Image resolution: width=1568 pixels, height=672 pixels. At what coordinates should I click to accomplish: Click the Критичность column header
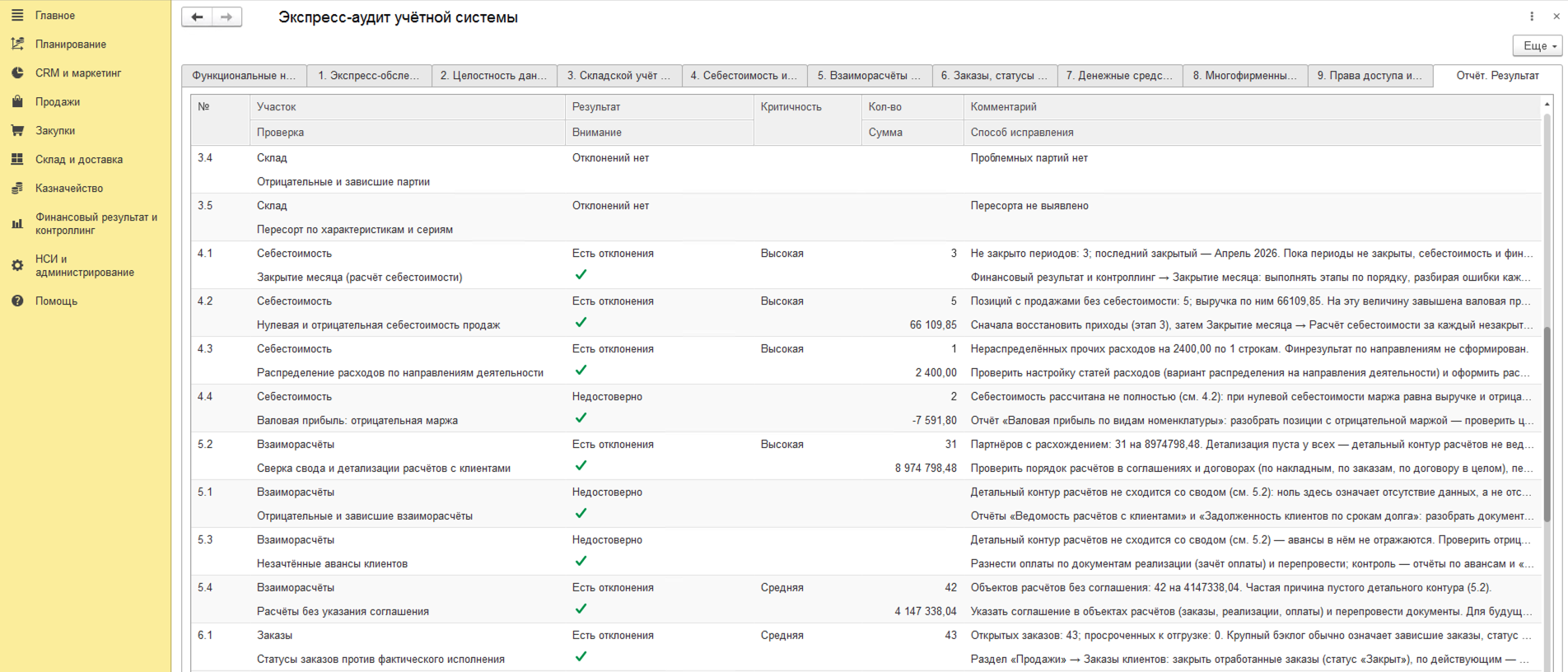[807, 119]
